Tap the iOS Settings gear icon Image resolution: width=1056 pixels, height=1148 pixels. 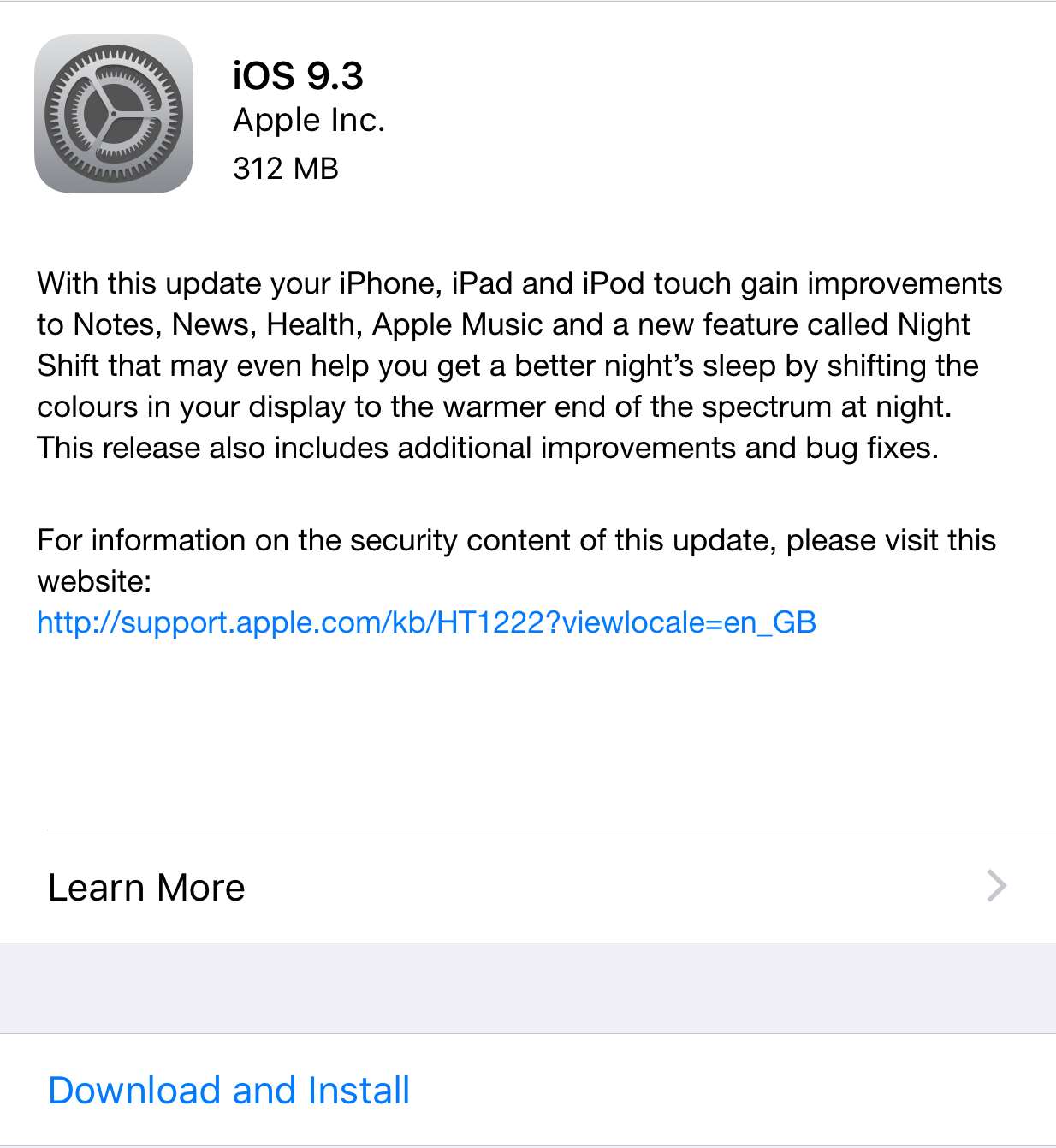pyautogui.click(x=114, y=114)
